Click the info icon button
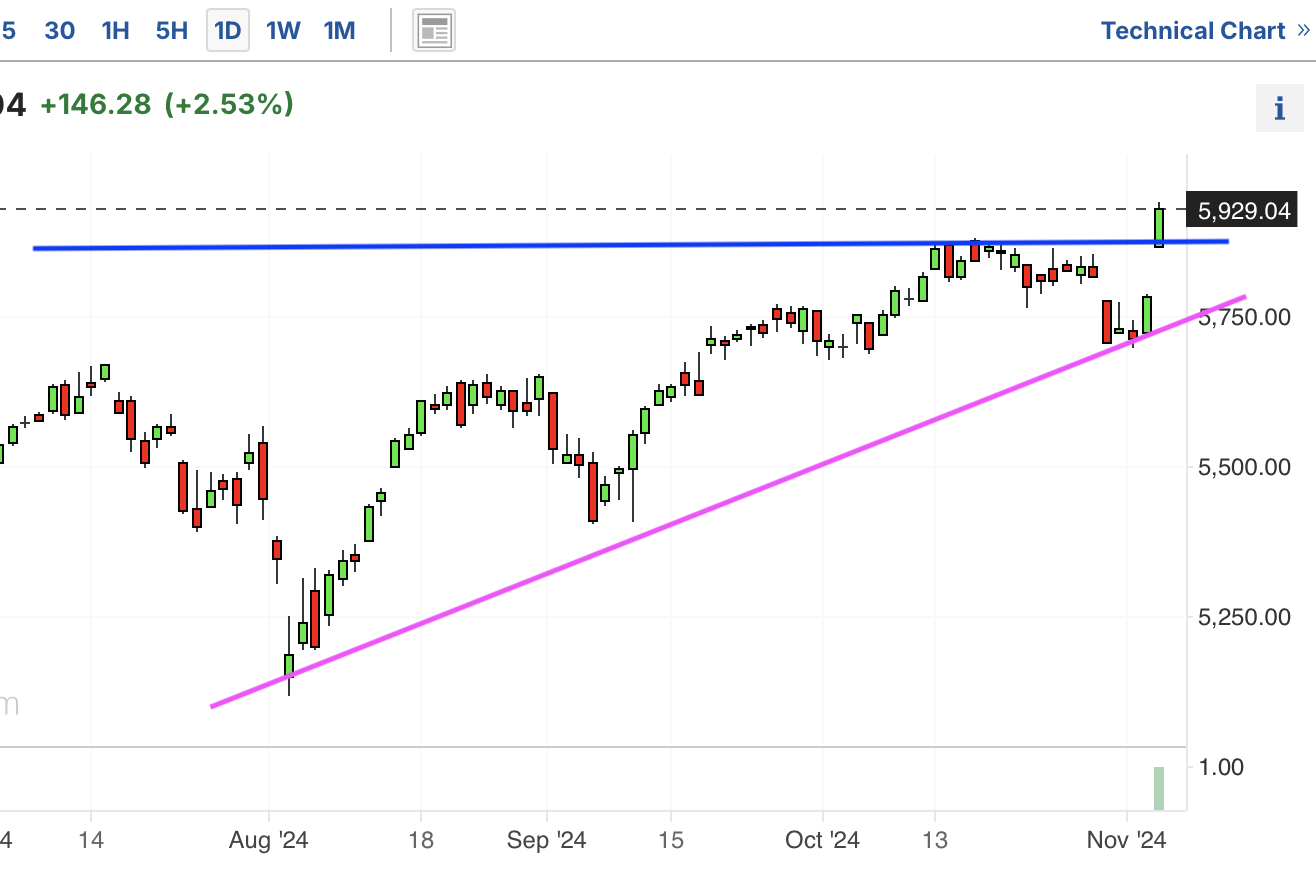This screenshot has height=874, width=1316. point(1280,108)
